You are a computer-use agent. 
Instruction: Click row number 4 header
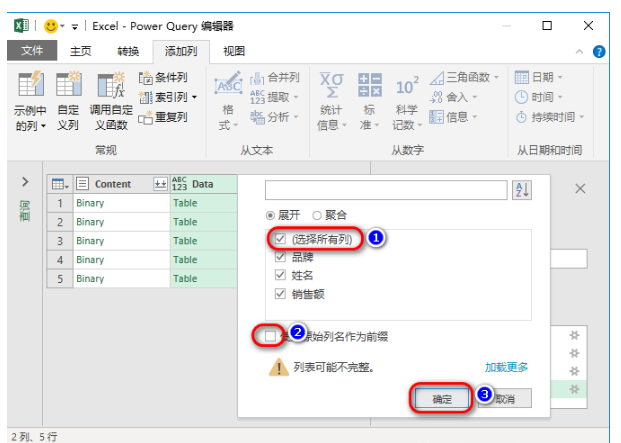[x=60, y=260]
